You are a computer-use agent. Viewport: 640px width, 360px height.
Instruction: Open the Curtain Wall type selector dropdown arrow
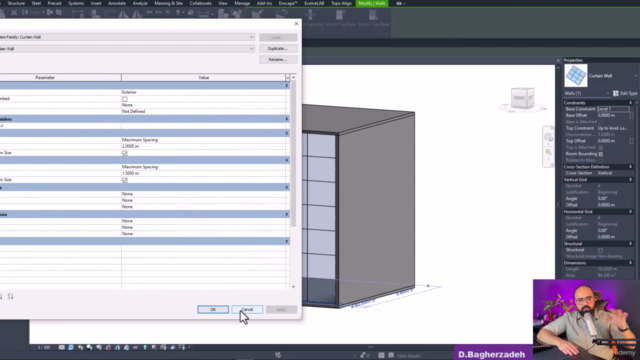click(635, 76)
